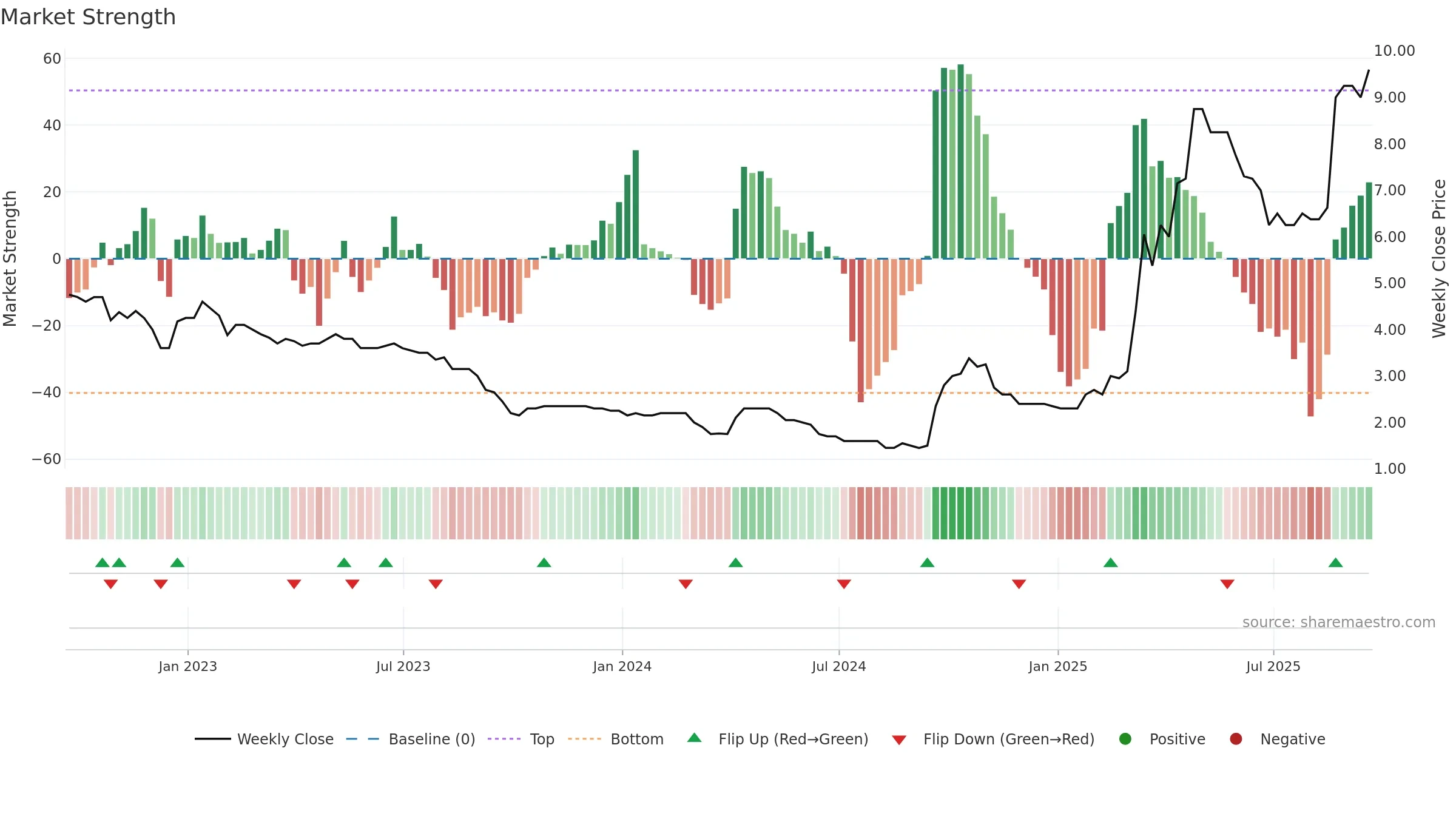Toggle Baseline (0) legend entry
Screen dimensions: 1456x819
[x=411, y=739]
